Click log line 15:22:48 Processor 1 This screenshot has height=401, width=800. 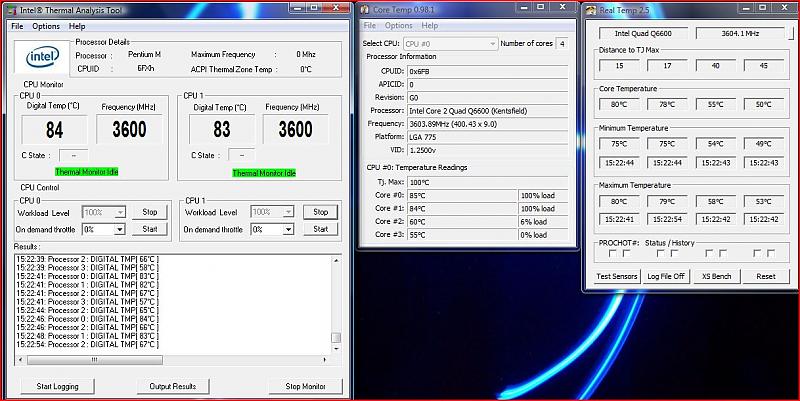[x=87, y=336]
